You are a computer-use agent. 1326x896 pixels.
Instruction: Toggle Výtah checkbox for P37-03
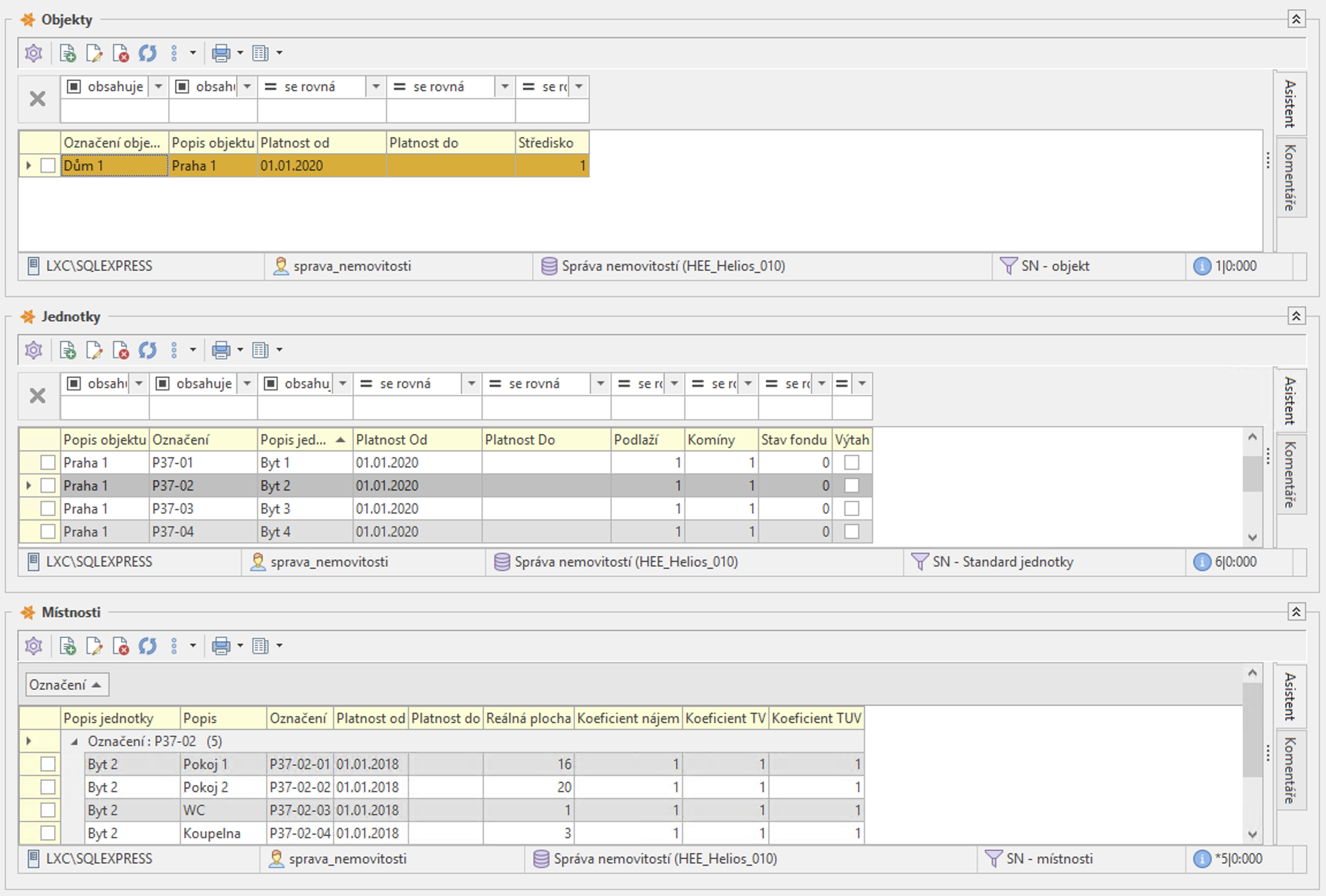click(851, 508)
